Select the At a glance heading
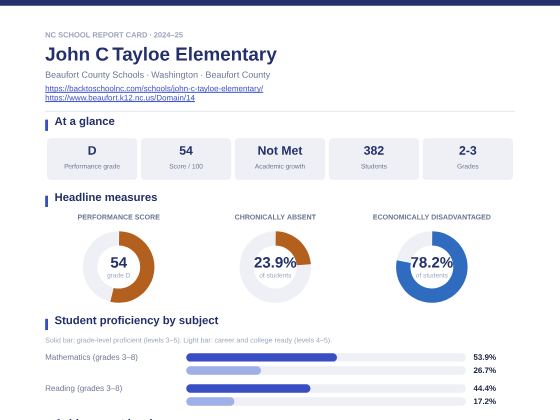The height and width of the screenshot is (420, 560). tap(84, 121)
